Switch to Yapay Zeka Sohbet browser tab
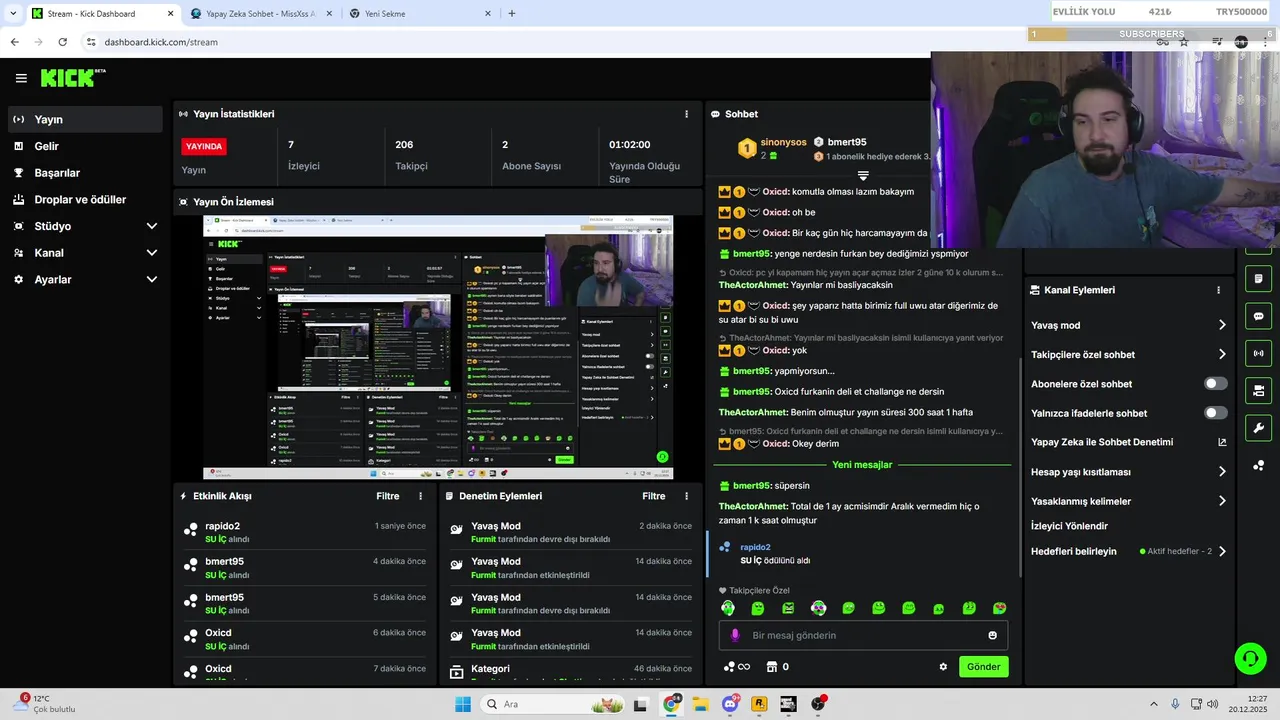The image size is (1280, 720). tap(258, 14)
